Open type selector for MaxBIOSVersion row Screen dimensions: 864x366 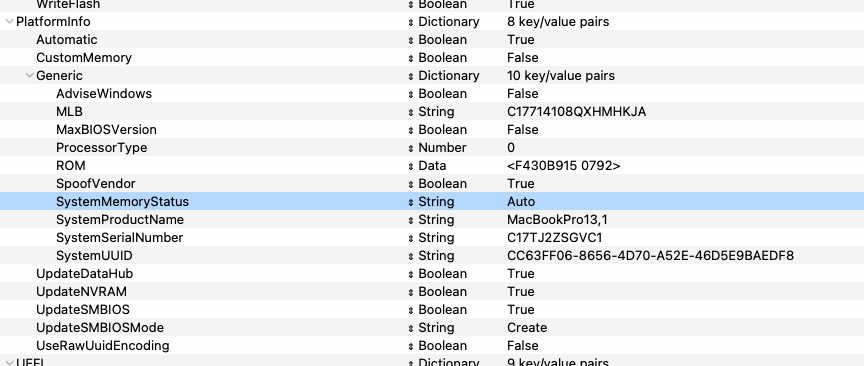[x=411, y=130]
